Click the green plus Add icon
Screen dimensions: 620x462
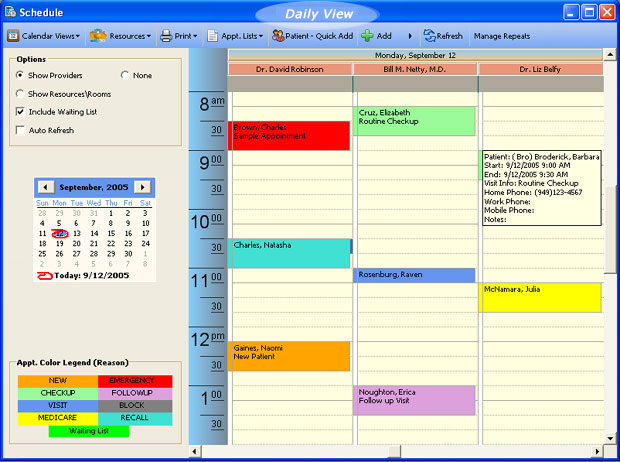pos(368,36)
